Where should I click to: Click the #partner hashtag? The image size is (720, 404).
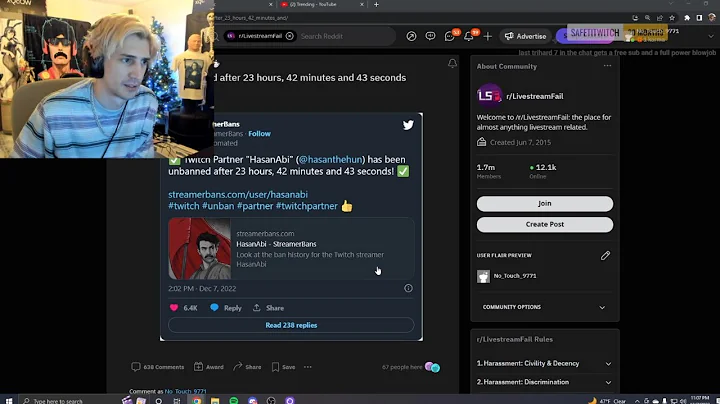[x=255, y=206]
